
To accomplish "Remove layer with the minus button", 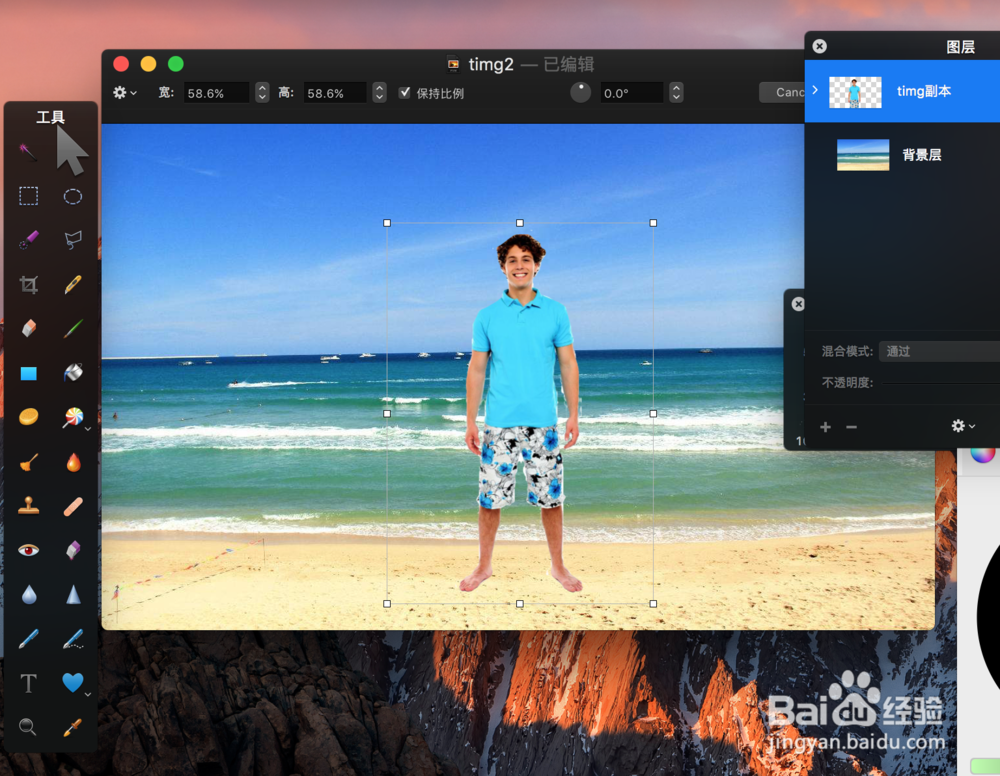I will (851, 427).
